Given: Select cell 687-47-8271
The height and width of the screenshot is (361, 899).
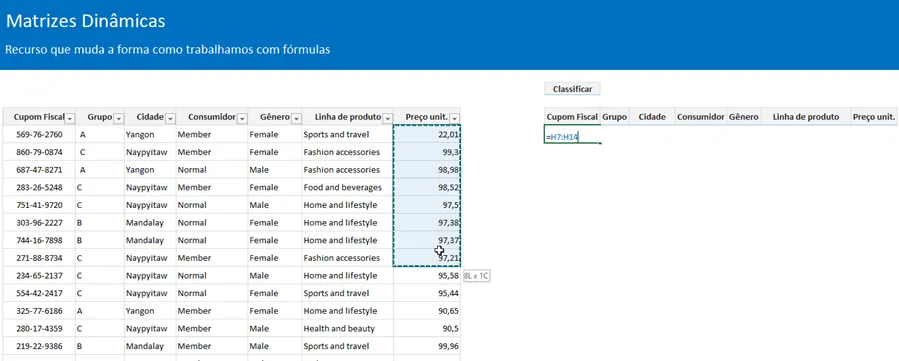Looking at the screenshot, I should point(39,170).
